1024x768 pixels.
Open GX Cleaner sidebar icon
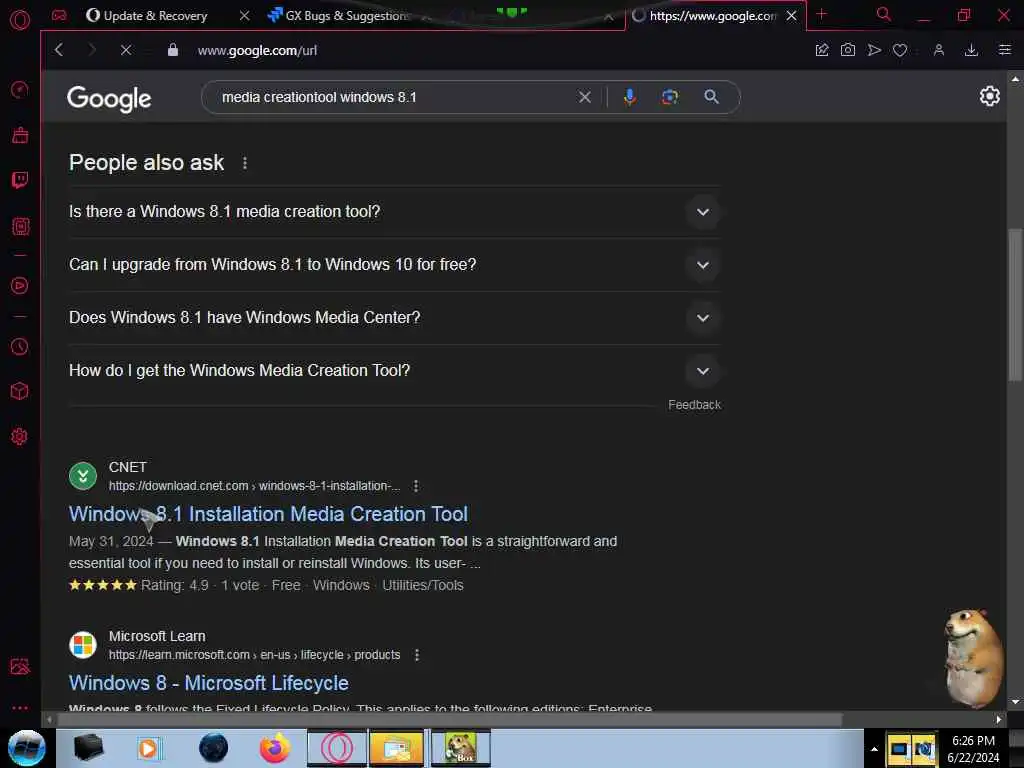(x=20, y=135)
